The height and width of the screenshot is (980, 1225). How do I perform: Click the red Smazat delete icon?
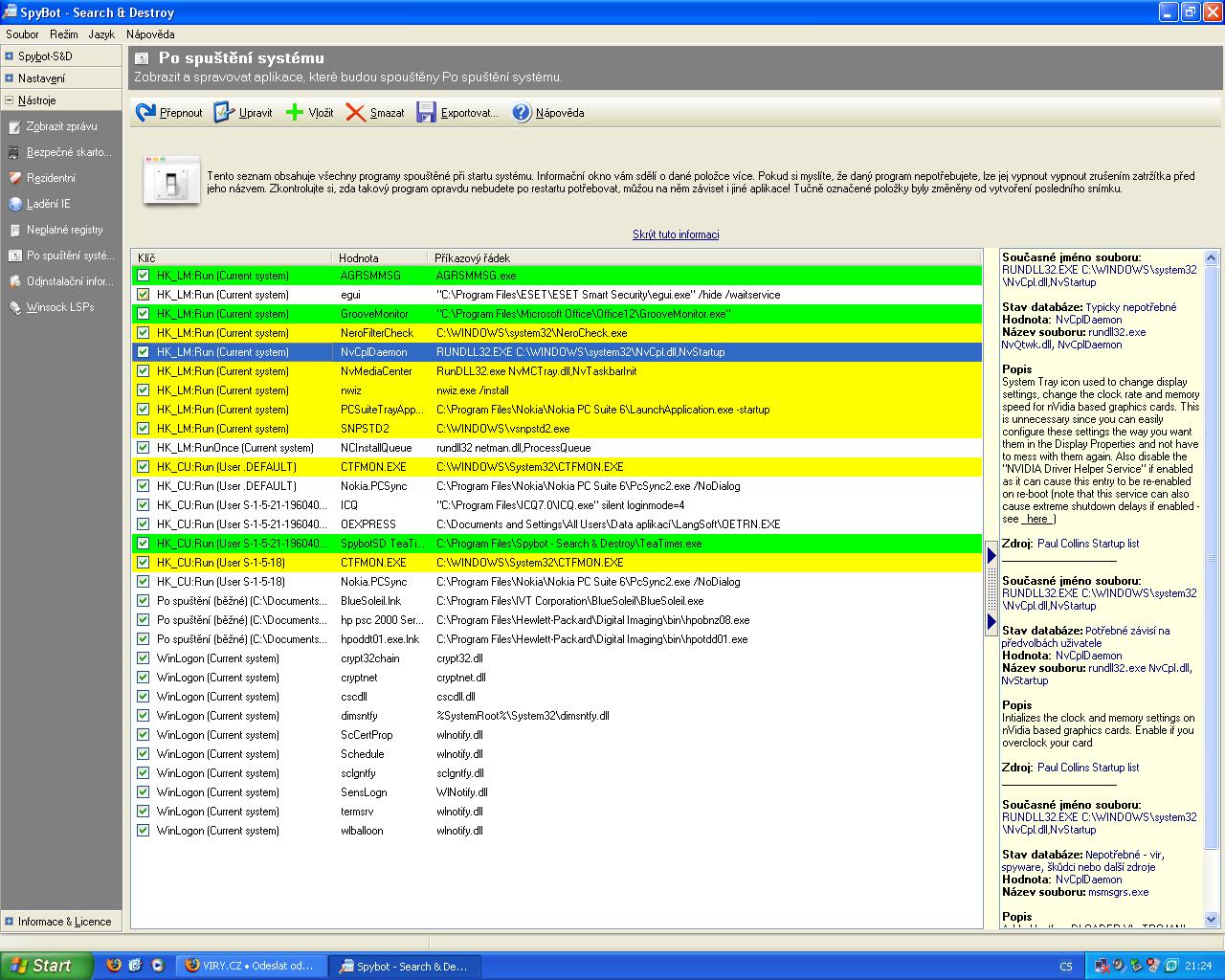coord(356,113)
